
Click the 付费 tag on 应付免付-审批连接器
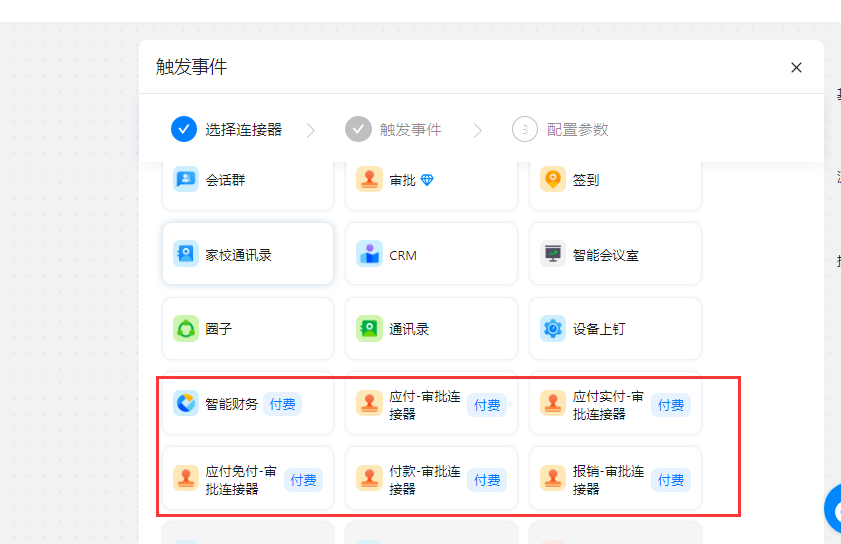(303, 480)
